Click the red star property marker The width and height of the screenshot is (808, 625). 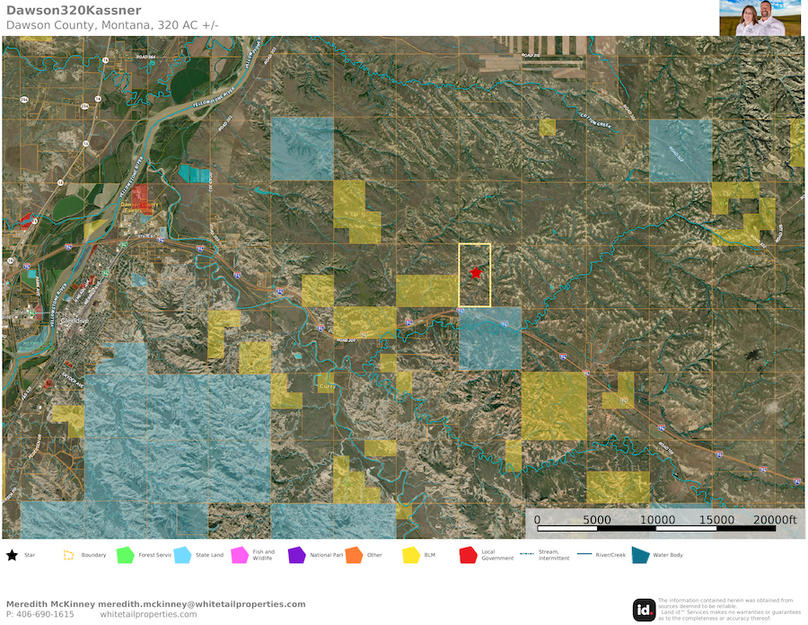(475, 271)
